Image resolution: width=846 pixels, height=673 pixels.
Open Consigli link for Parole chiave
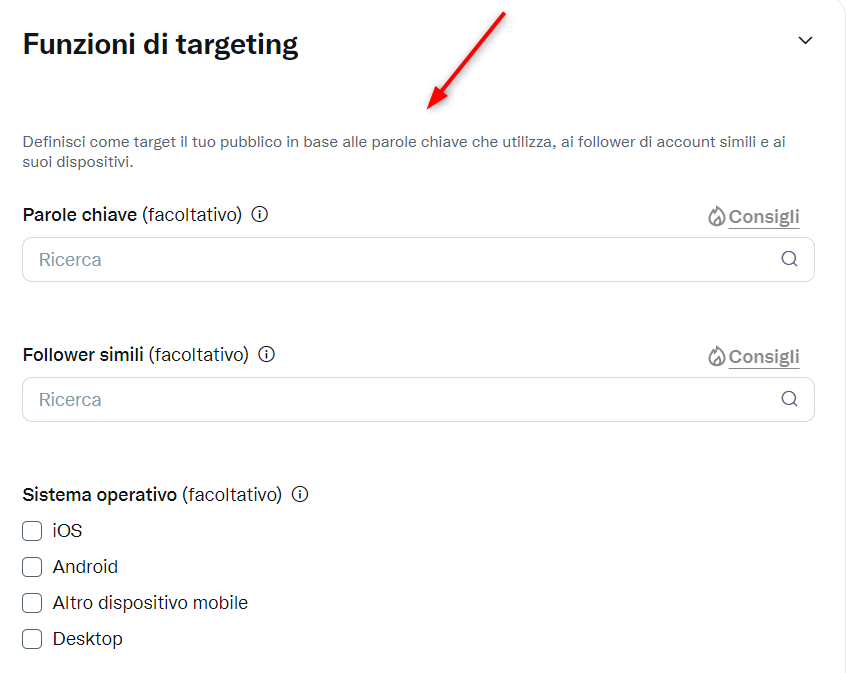tap(764, 216)
